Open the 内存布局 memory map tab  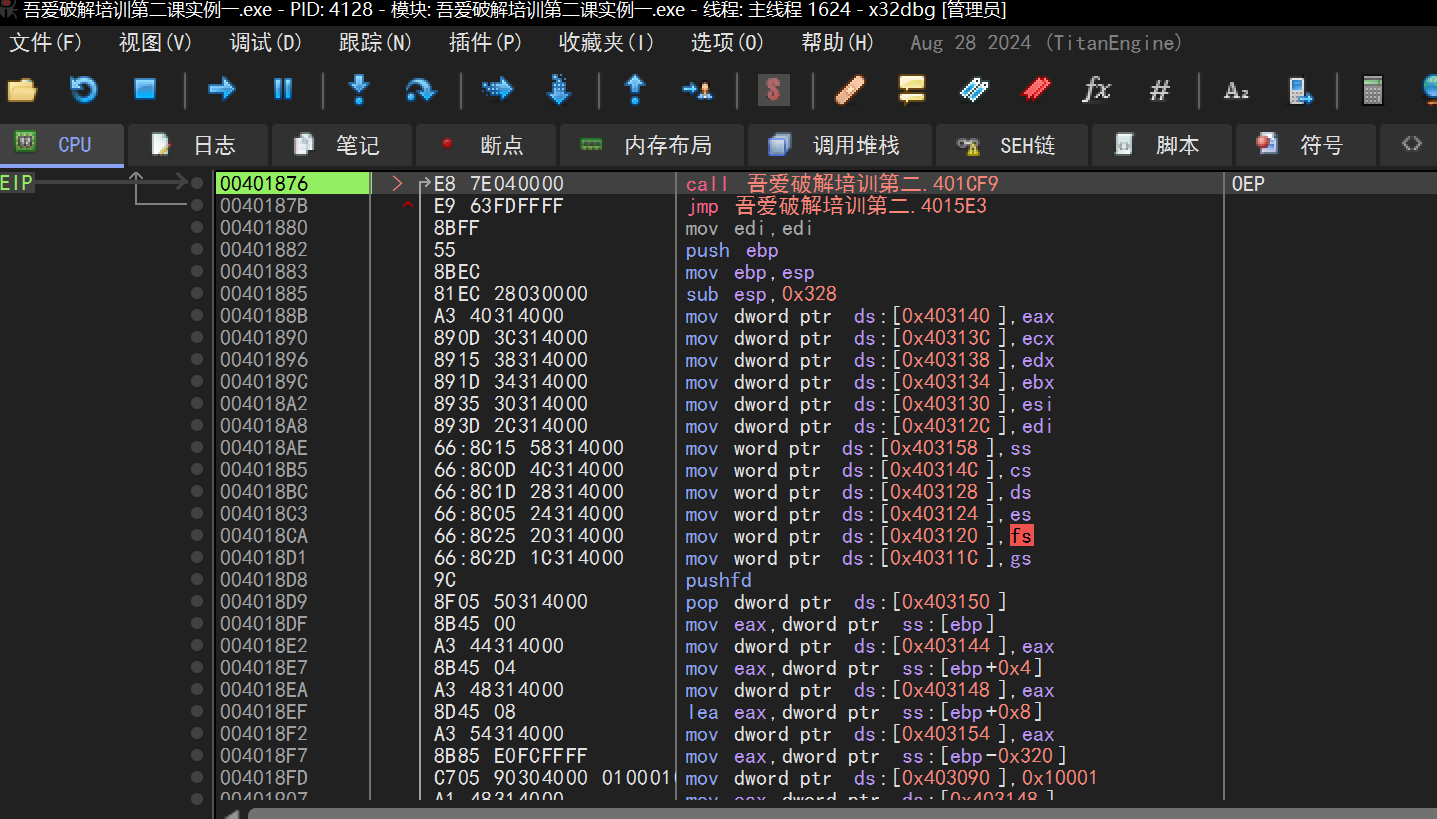(651, 145)
